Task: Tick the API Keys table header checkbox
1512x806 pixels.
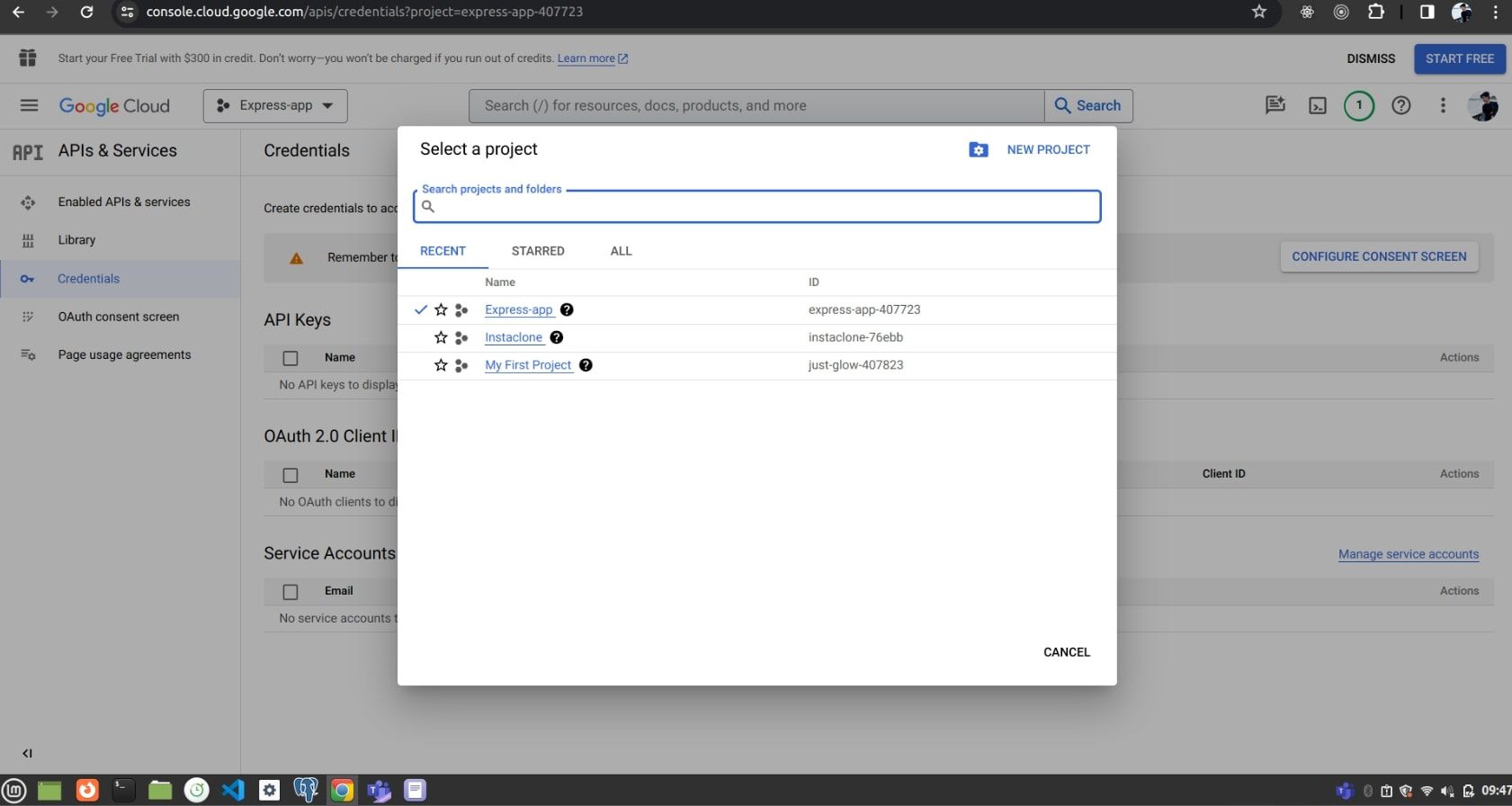Action: pyautogui.click(x=291, y=358)
